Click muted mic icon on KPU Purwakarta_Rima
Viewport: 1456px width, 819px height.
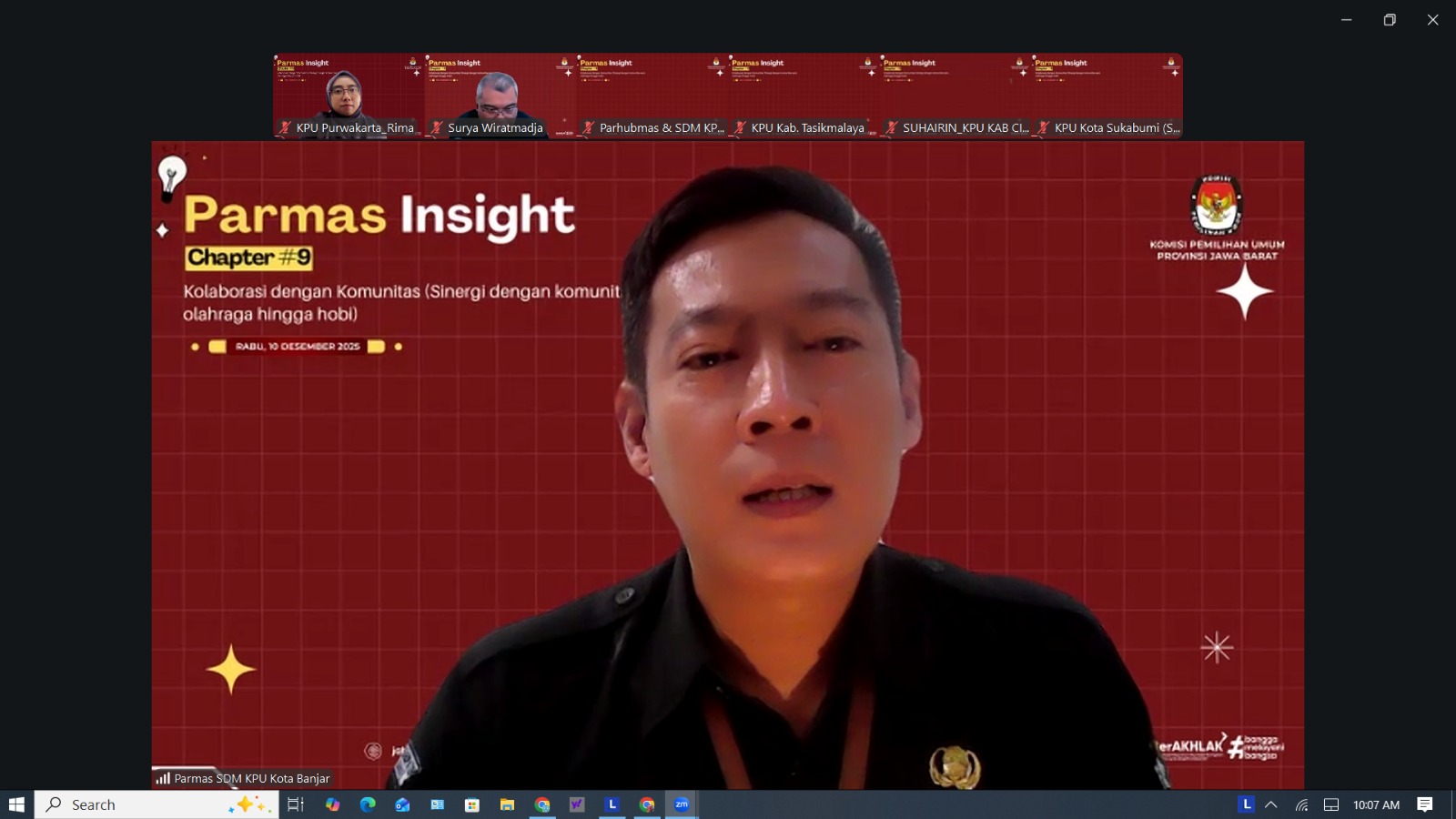point(285,128)
